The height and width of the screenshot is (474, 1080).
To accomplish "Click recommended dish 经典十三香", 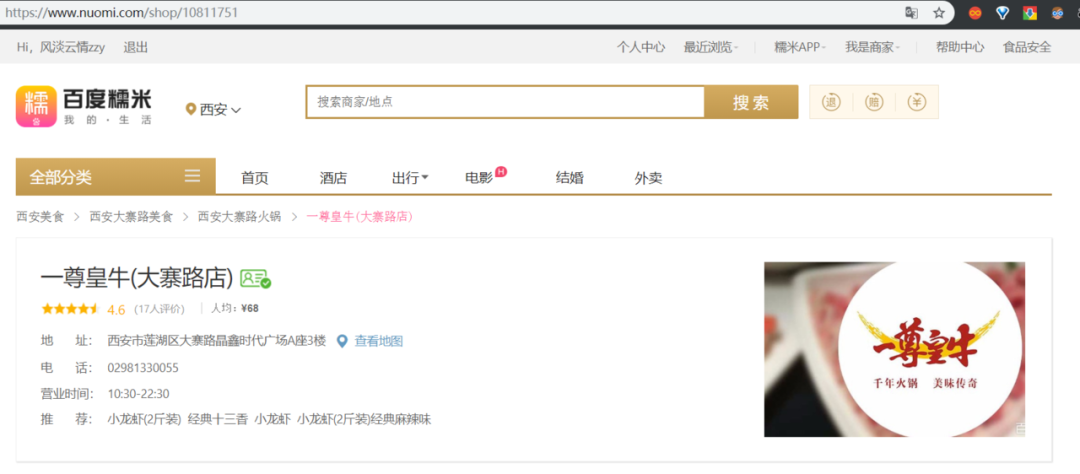I will [x=218, y=419].
